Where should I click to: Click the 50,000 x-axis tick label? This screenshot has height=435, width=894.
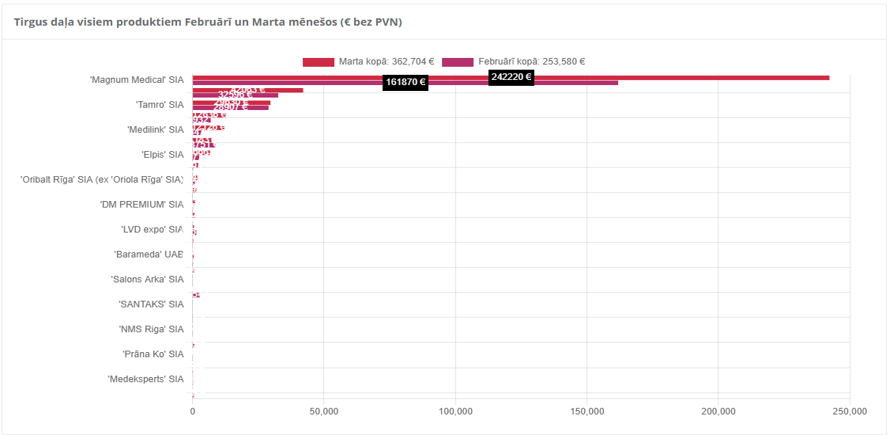point(323,412)
